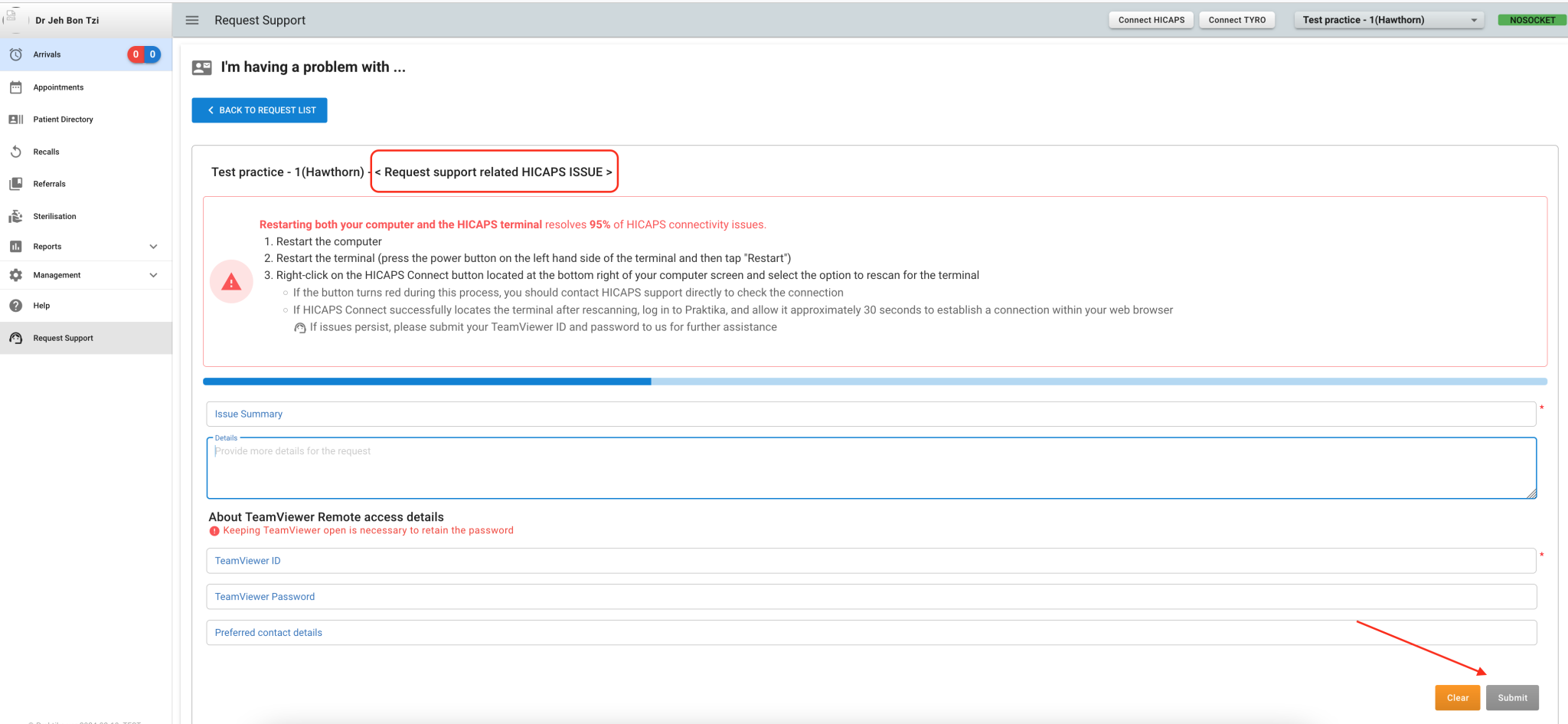
Task: Focus the Issue Summary field
Action: (x=871, y=414)
